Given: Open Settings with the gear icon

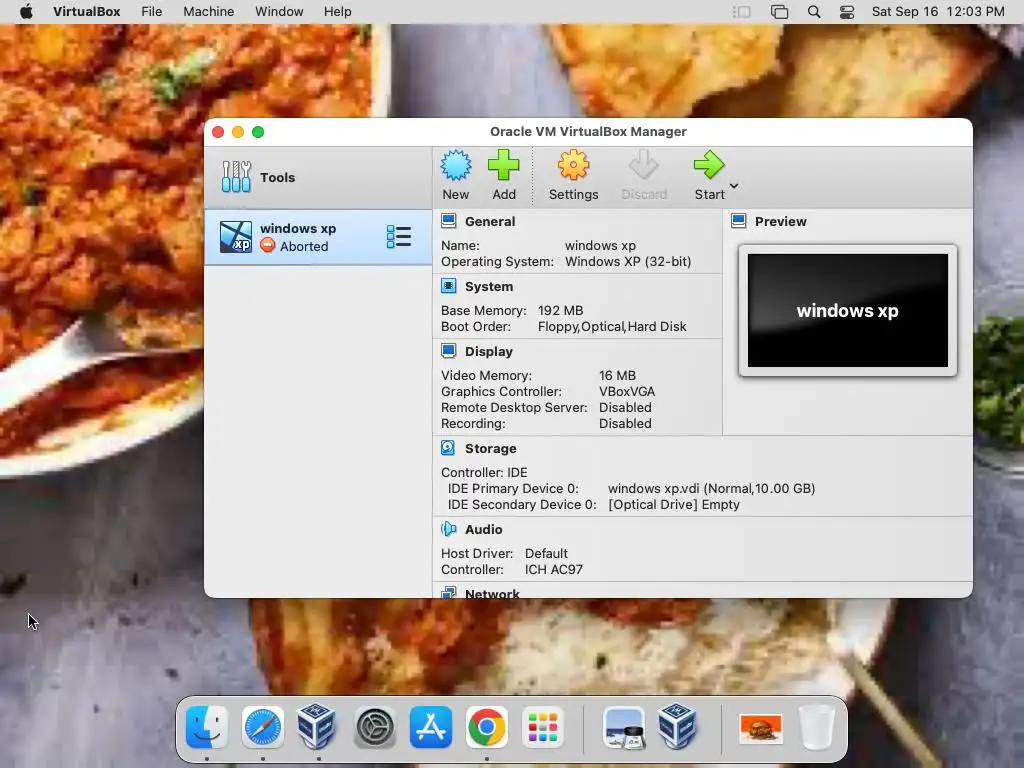Looking at the screenshot, I should coord(573,165).
